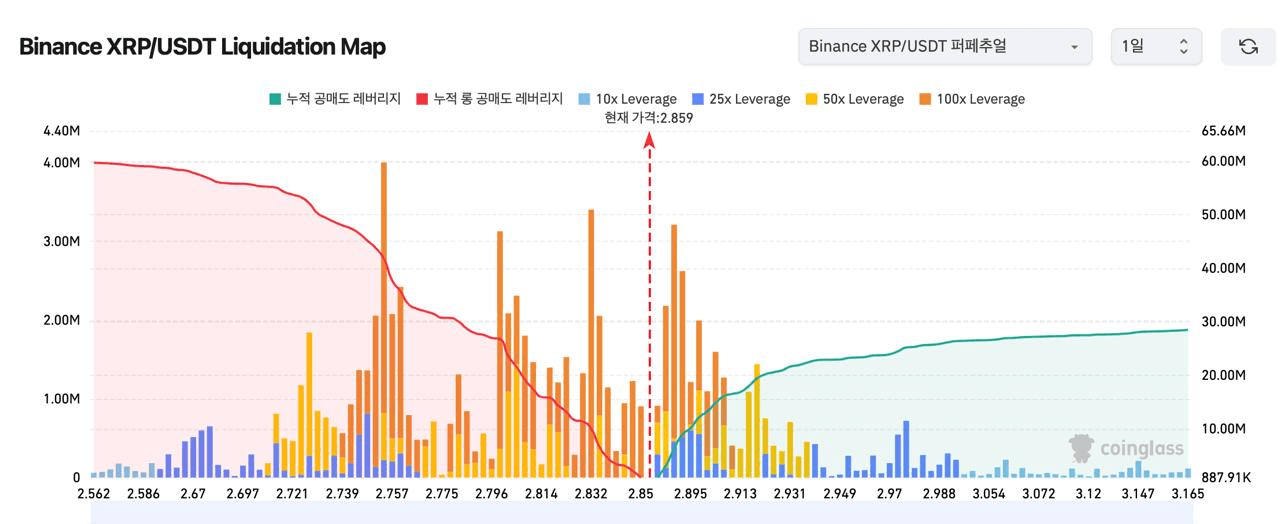
Task: Click the 3.147 price axis label
Action: pyautogui.click(x=1139, y=493)
